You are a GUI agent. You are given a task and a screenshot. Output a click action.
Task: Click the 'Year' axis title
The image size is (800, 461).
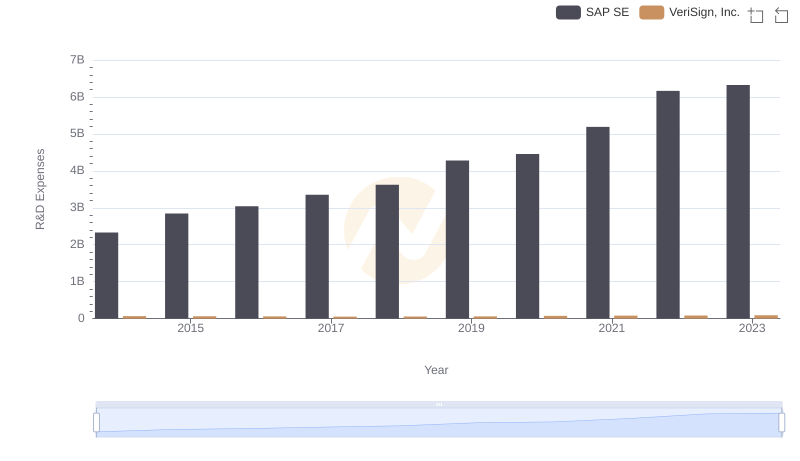point(436,370)
